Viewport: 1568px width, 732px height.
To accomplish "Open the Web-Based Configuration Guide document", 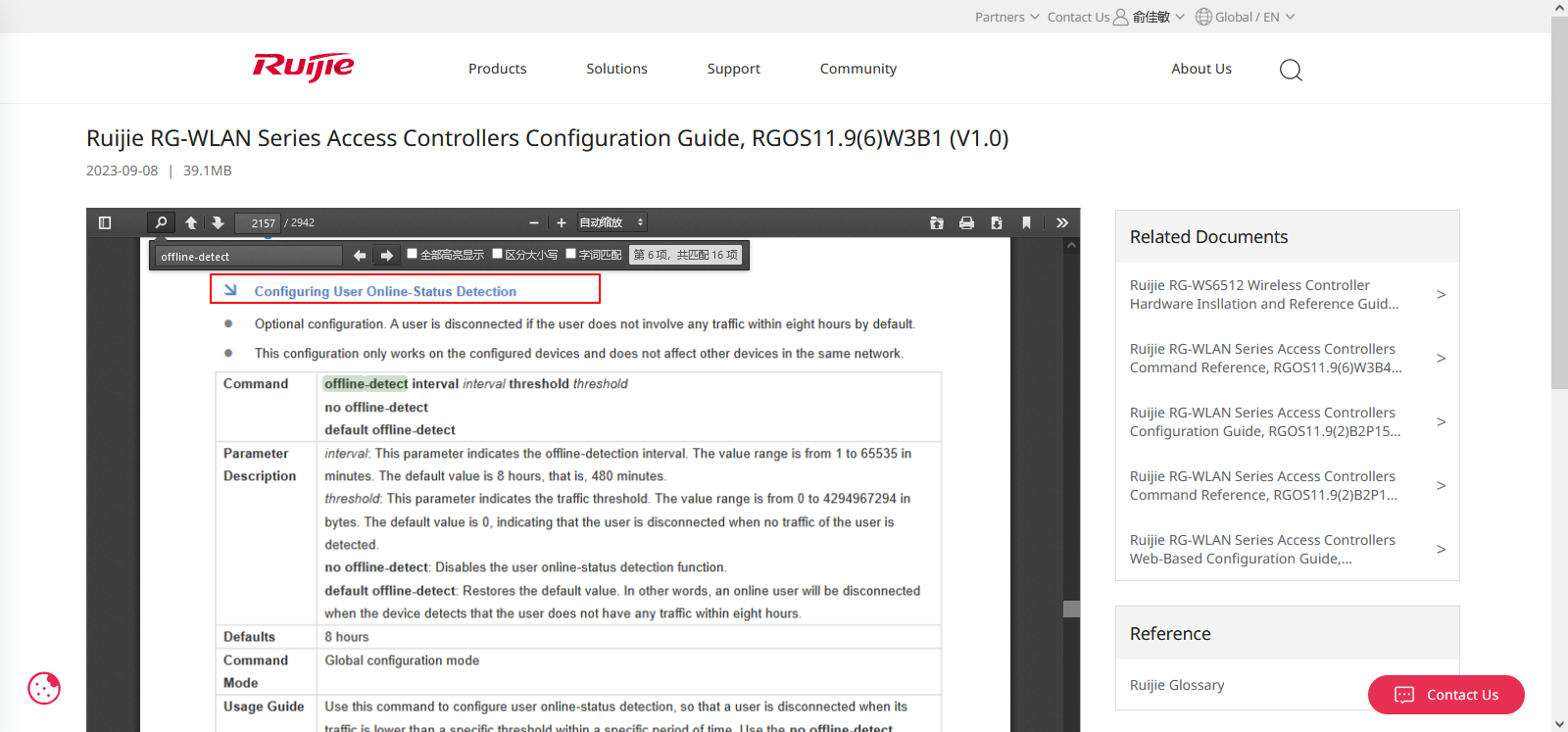I will pyautogui.click(x=1262, y=549).
